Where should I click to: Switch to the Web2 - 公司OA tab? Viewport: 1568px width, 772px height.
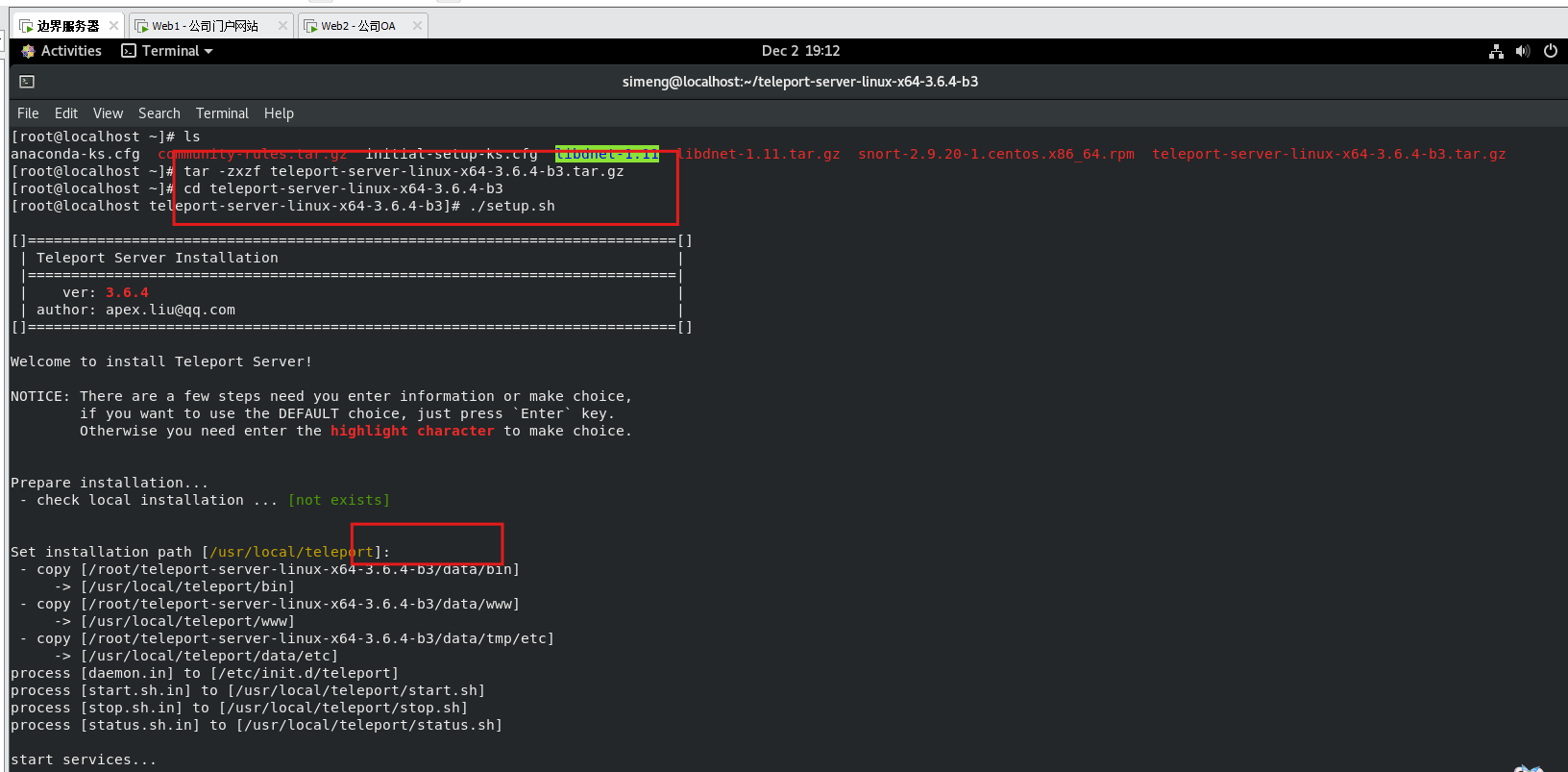361,26
